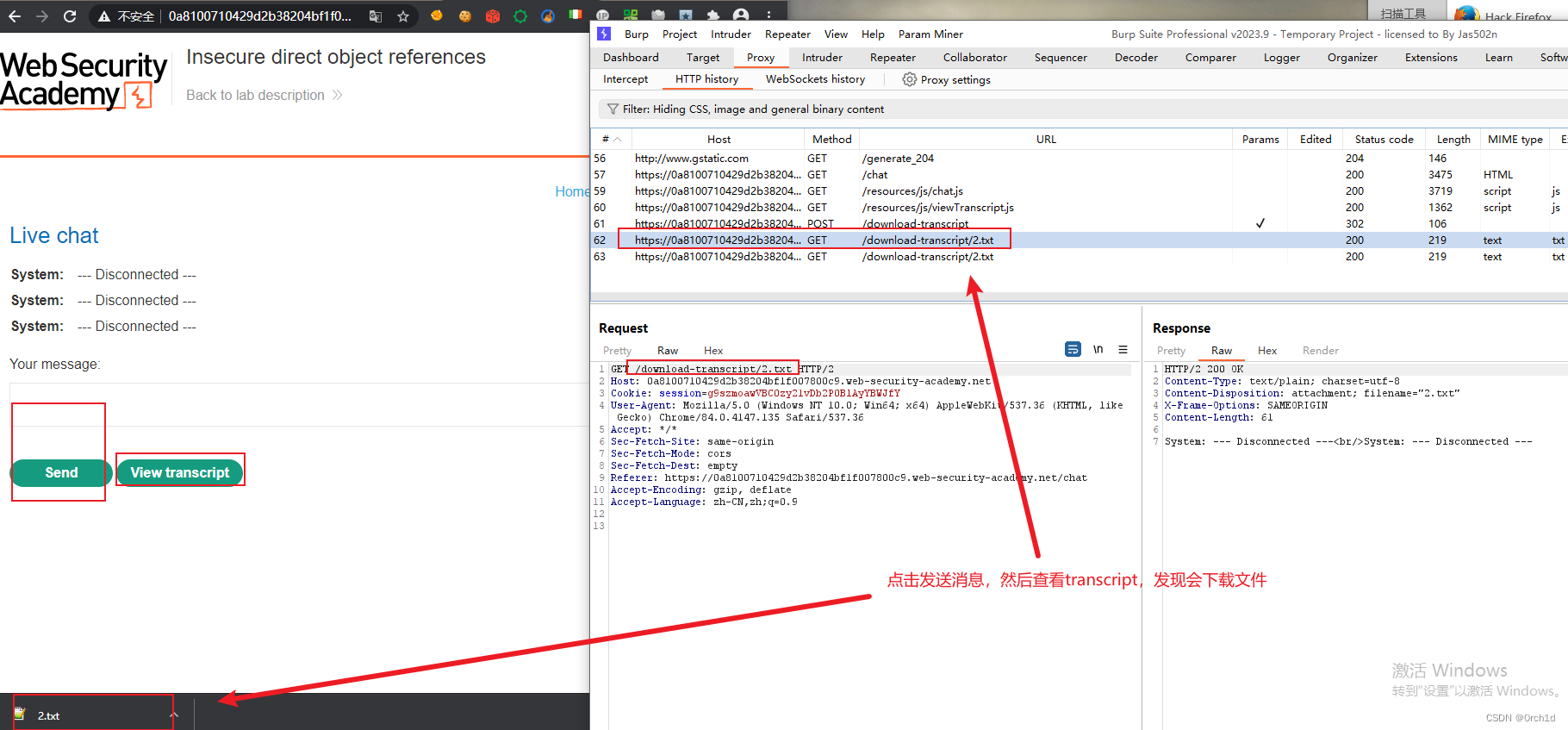Screen dimensions: 1568x730
Task: Open the View menu
Action: click(836, 34)
